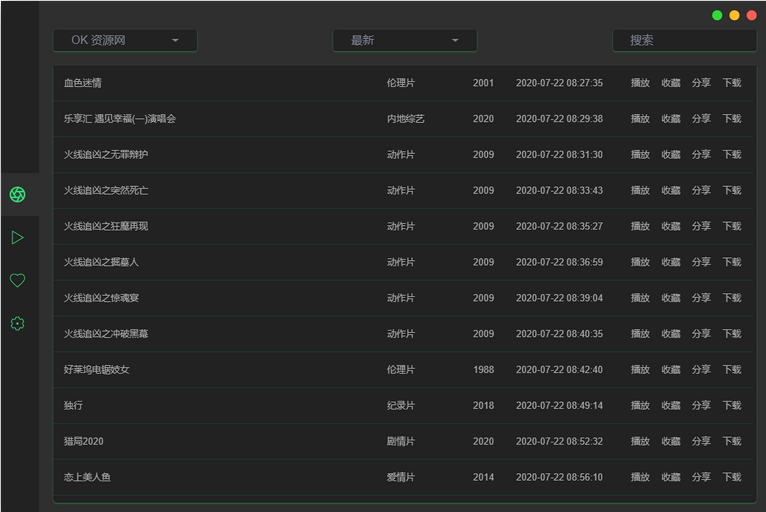Image resolution: width=766 pixels, height=512 pixels.
Task: Click 收藏 for 火线追凶之狂魔再现
Action: tap(671, 226)
